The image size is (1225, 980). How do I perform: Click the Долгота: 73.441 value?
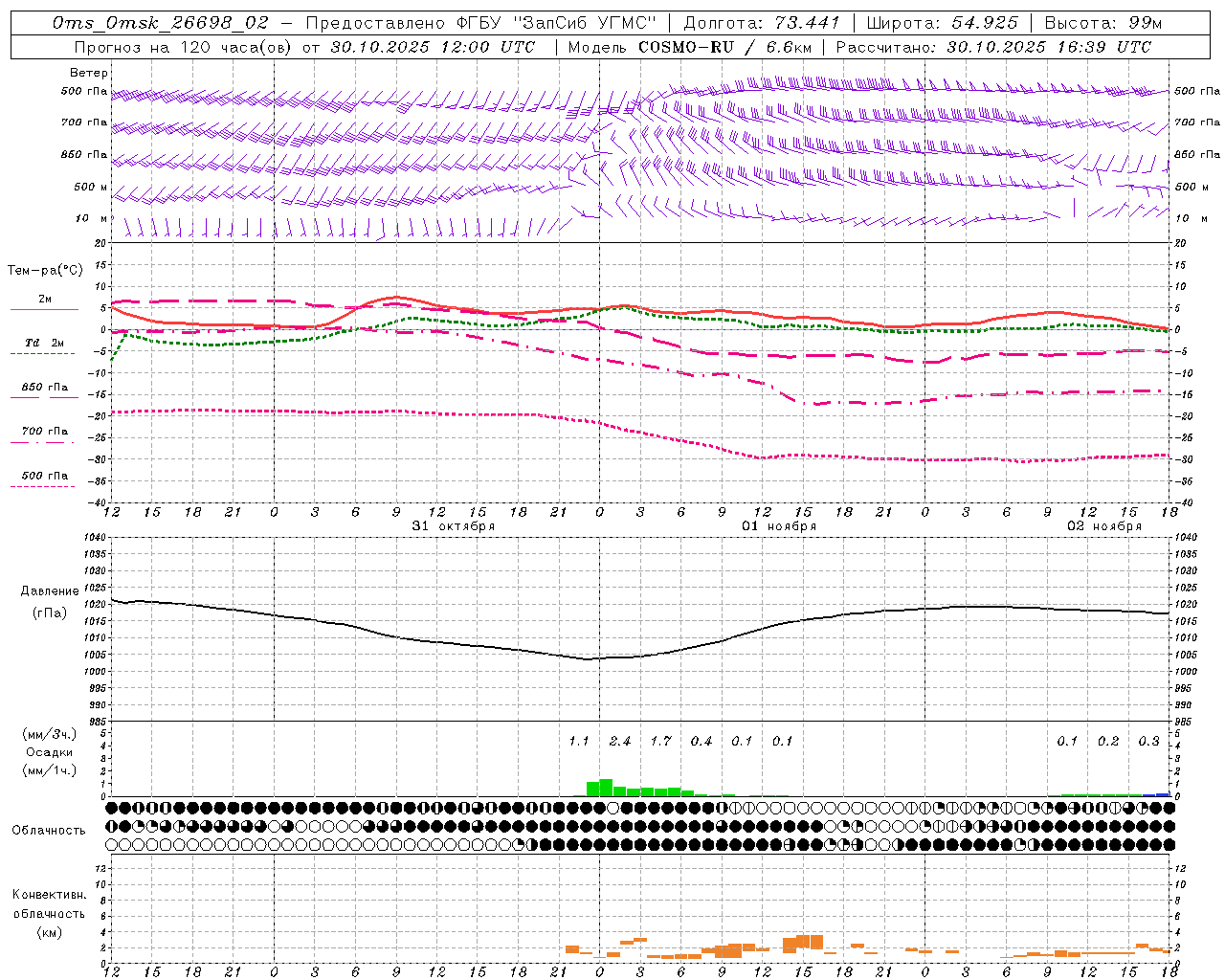pyautogui.click(x=761, y=23)
